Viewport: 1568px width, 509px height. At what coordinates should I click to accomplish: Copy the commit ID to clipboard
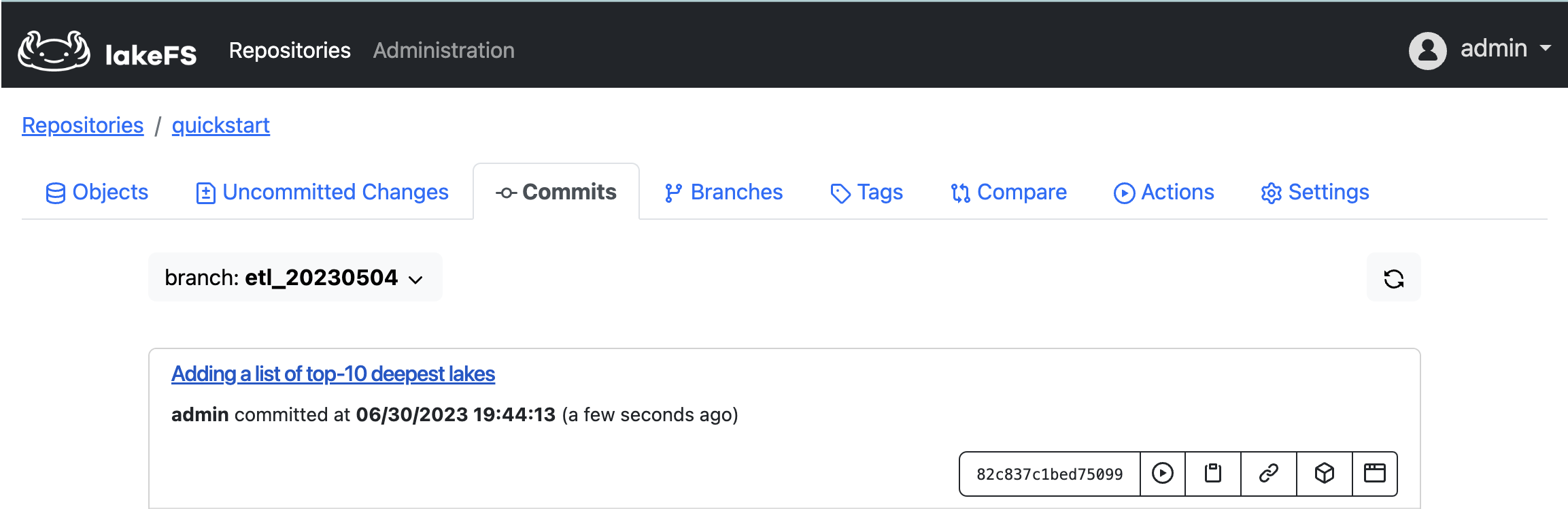[1214, 474]
